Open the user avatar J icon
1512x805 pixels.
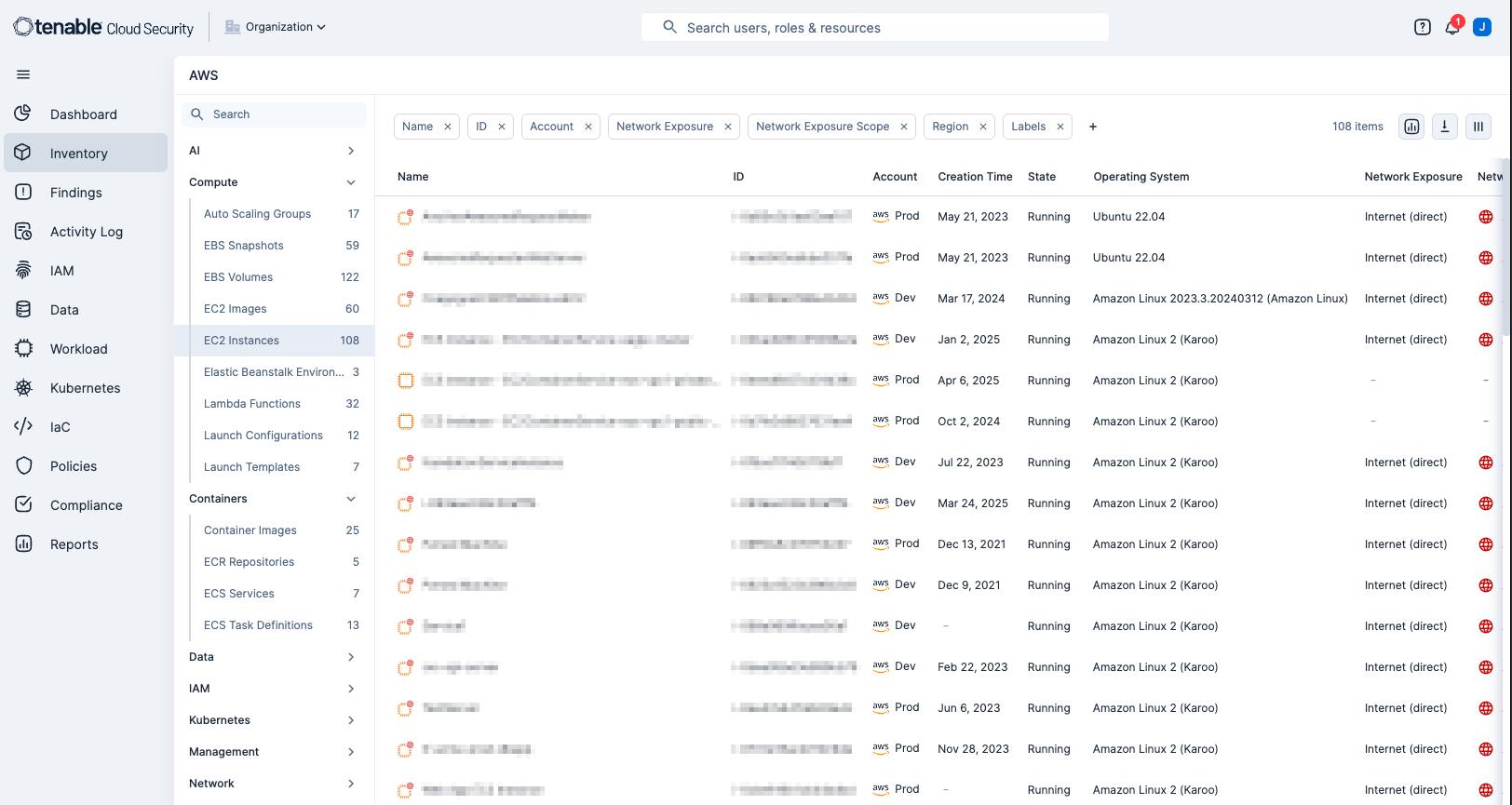(1481, 28)
